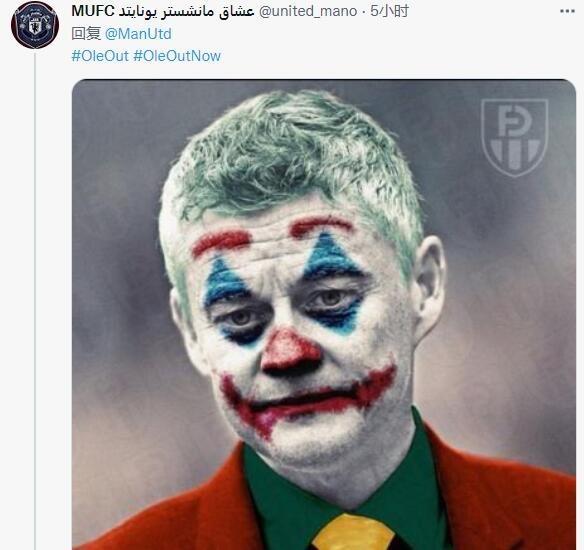Visit the @ManUtd mention link
This screenshot has height=550, width=584.
(x=138, y=34)
